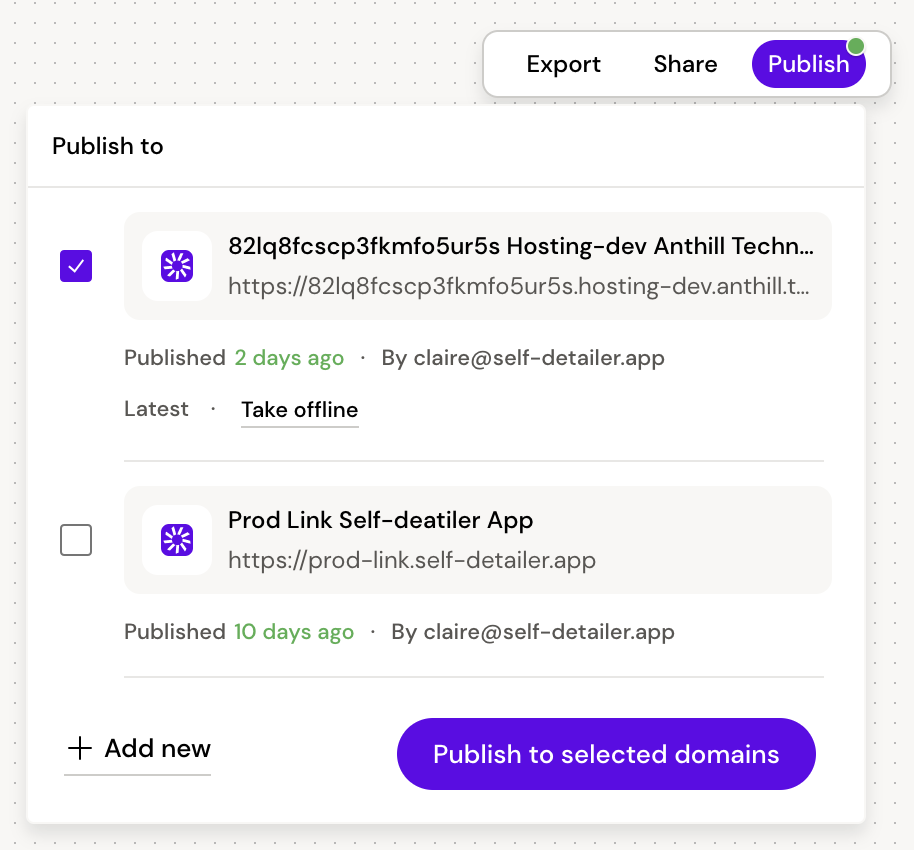Check the Prod Link Self-deatiler App checkbox
Viewport: 914px width, 850px height.
point(76,540)
